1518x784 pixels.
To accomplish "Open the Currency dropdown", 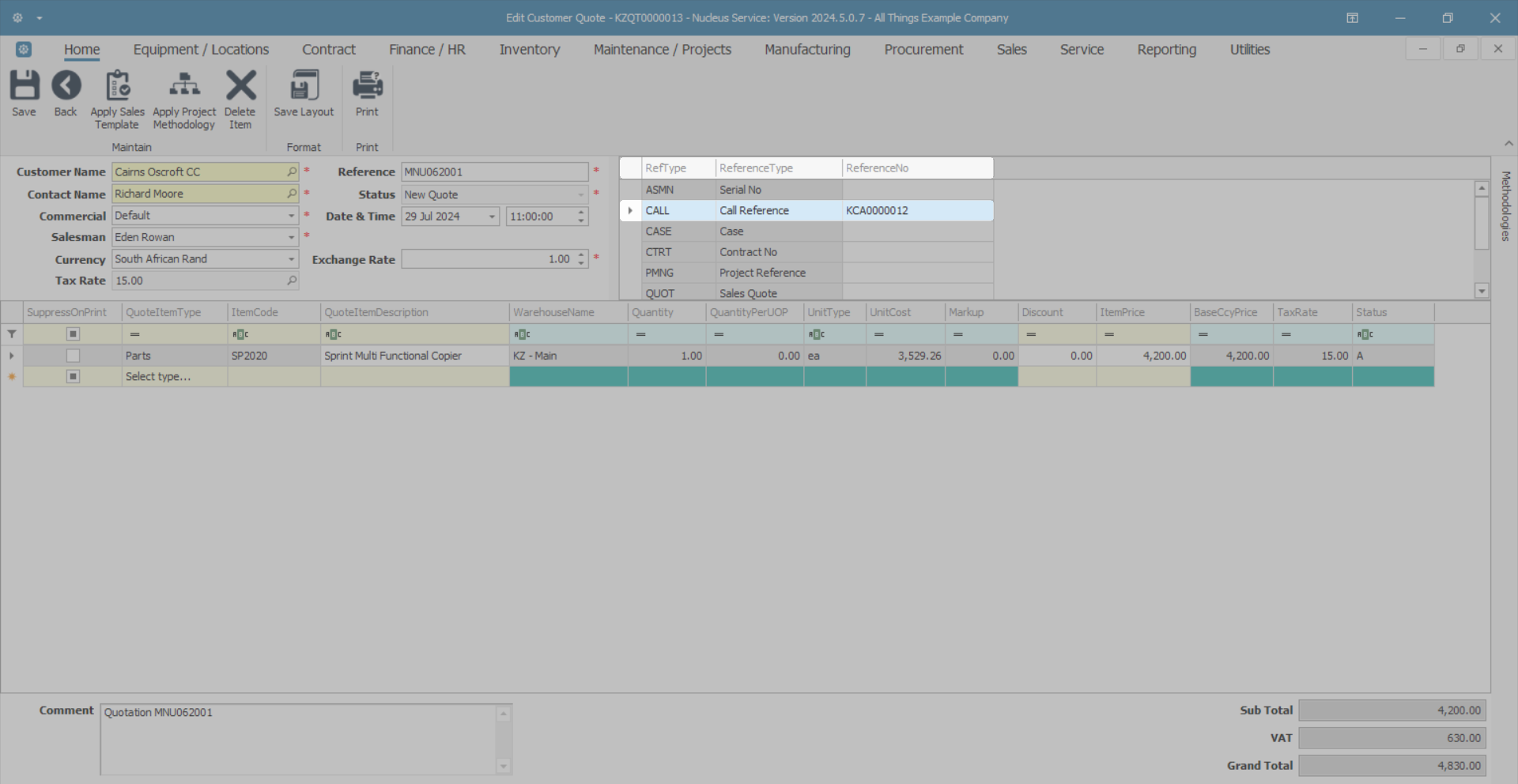I will (x=291, y=259).
